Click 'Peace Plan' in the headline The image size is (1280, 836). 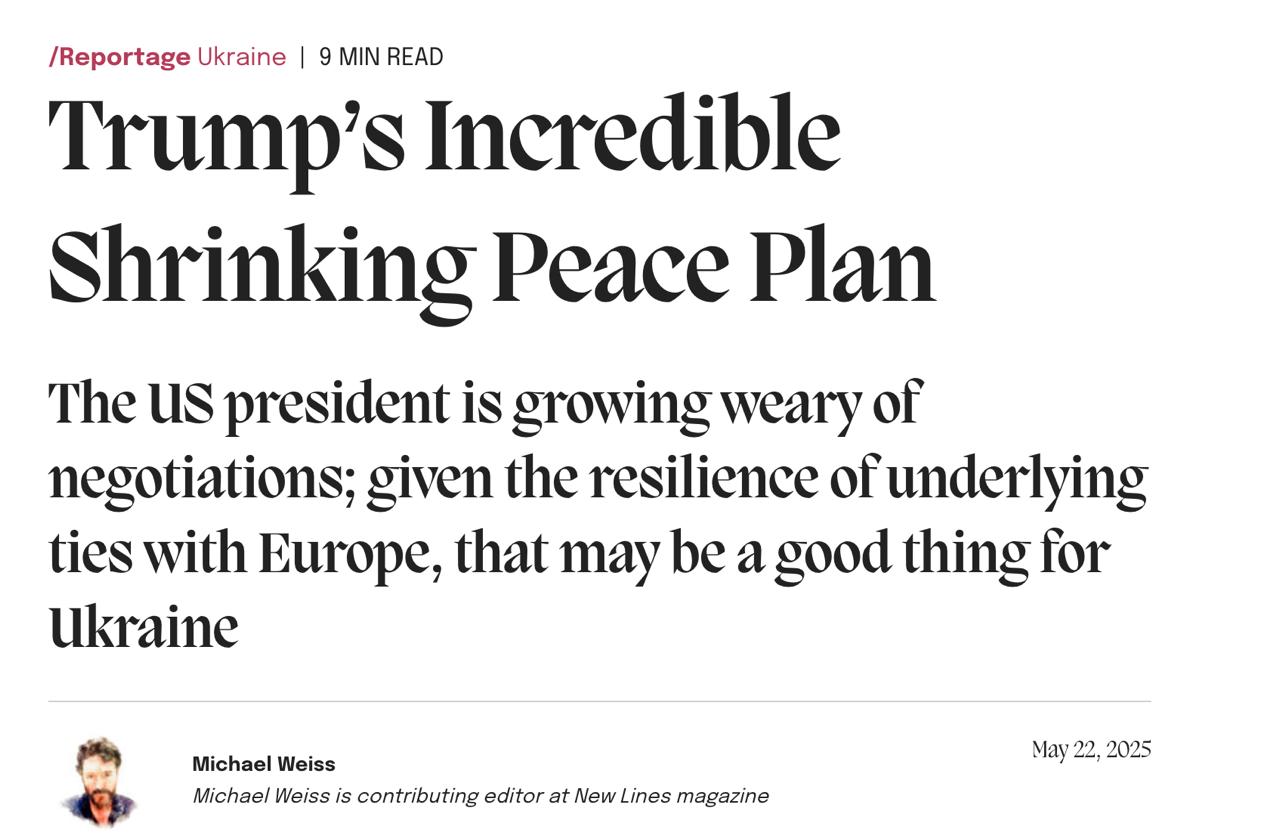click(714, 267)
